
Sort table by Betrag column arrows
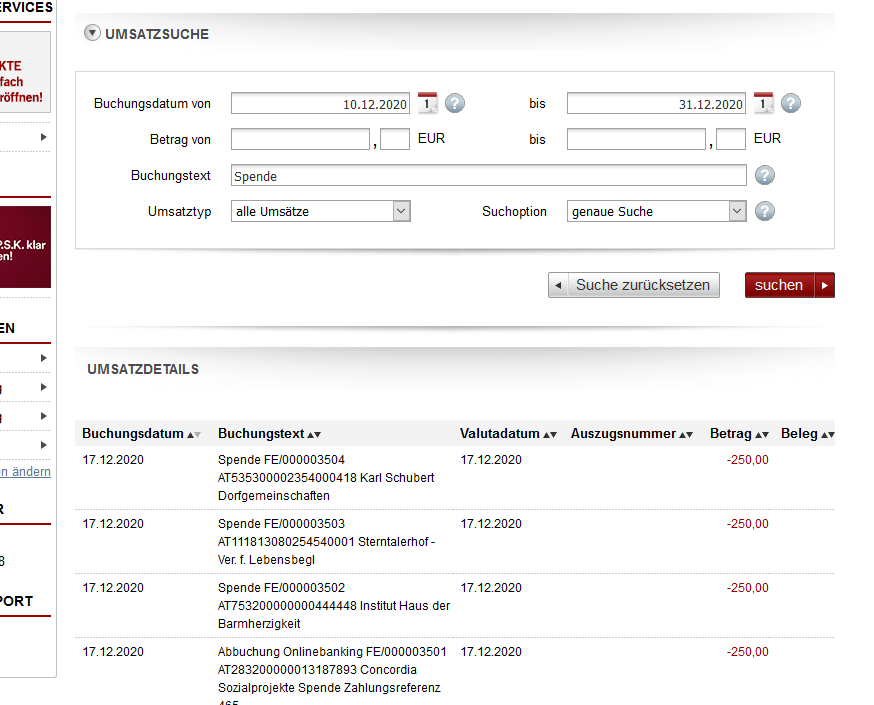tap(762, 435)
